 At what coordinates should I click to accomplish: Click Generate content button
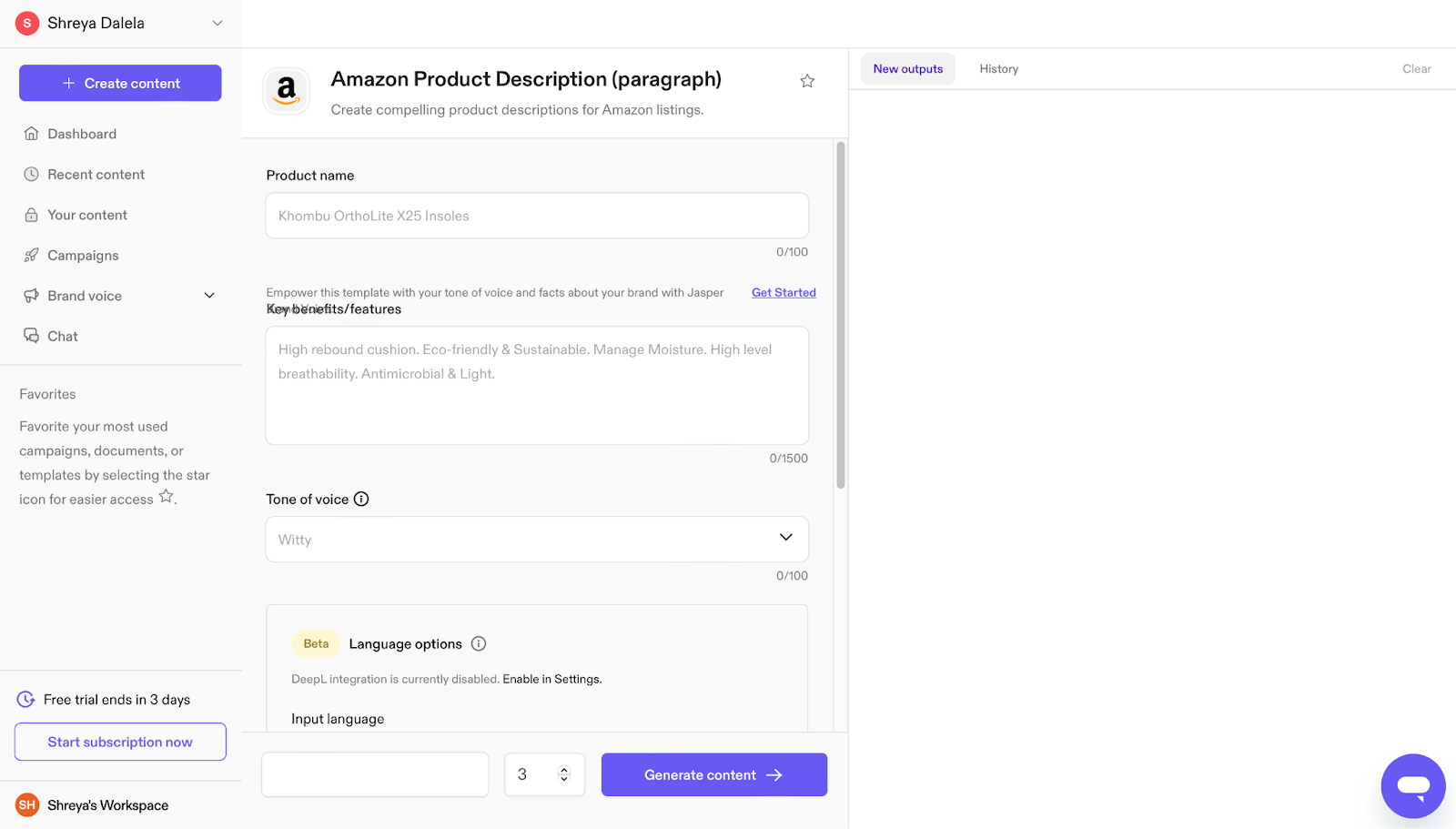714,774
